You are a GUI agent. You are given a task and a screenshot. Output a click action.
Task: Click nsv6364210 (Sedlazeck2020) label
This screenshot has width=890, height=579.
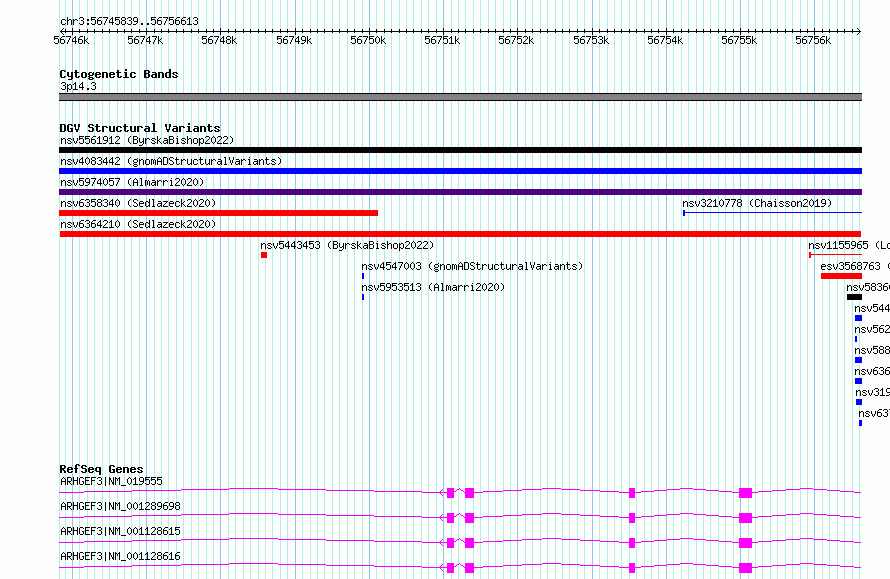coord(138,224)
